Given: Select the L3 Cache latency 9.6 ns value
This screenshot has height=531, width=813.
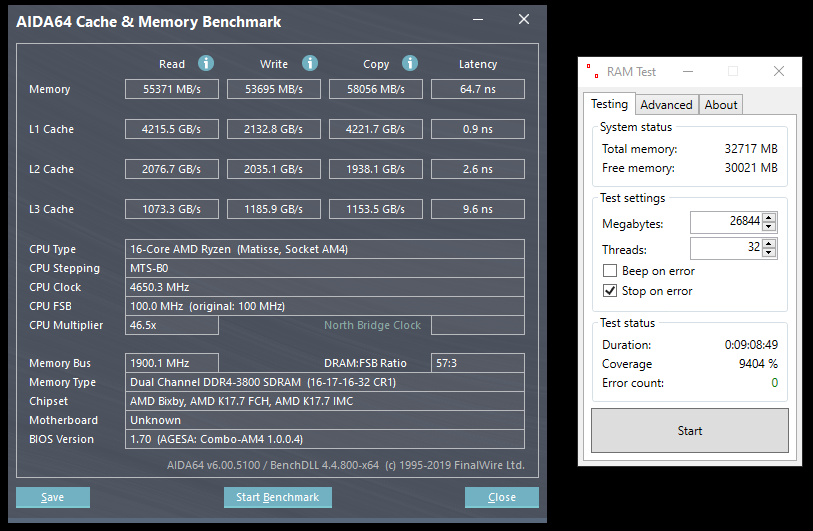Looking at the screenshot, I should pyautogui.click(x=478, y=209).
